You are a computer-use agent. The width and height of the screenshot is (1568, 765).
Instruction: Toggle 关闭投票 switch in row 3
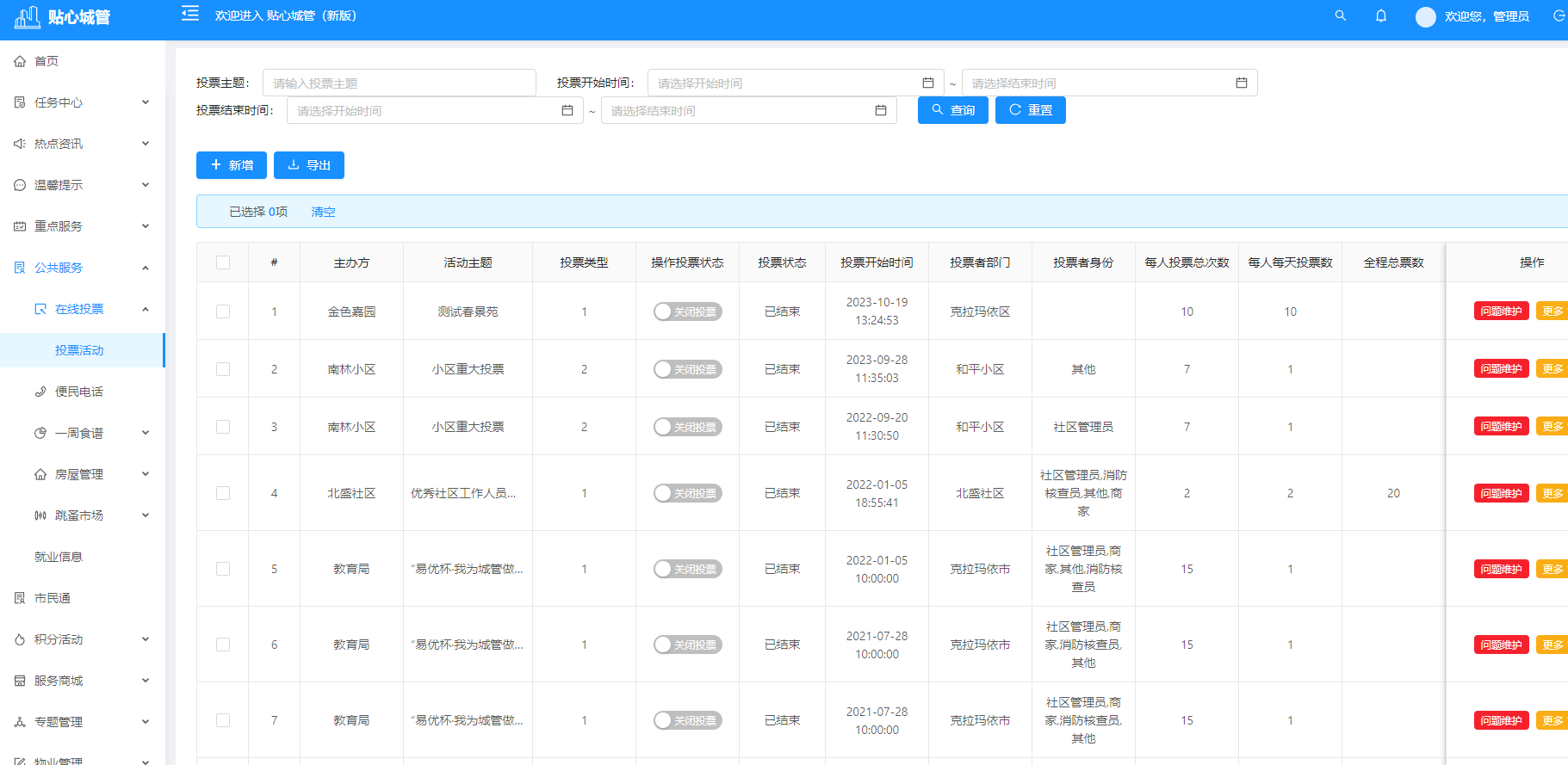tap(687, 427)
